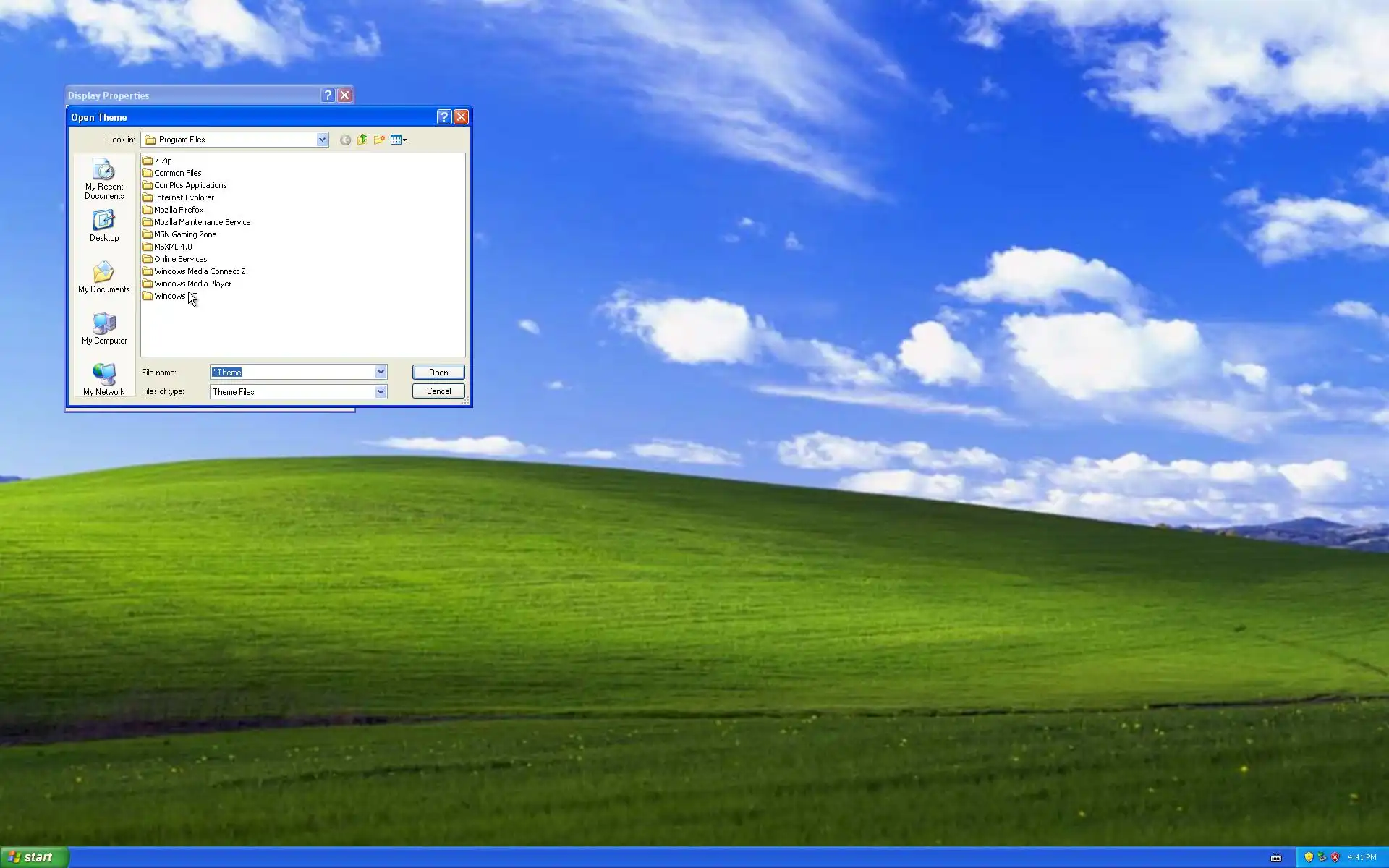The width and height of the screenshot is (1389, 868).
Task: Go to My Documents shortcut
Action: point(104,277)
